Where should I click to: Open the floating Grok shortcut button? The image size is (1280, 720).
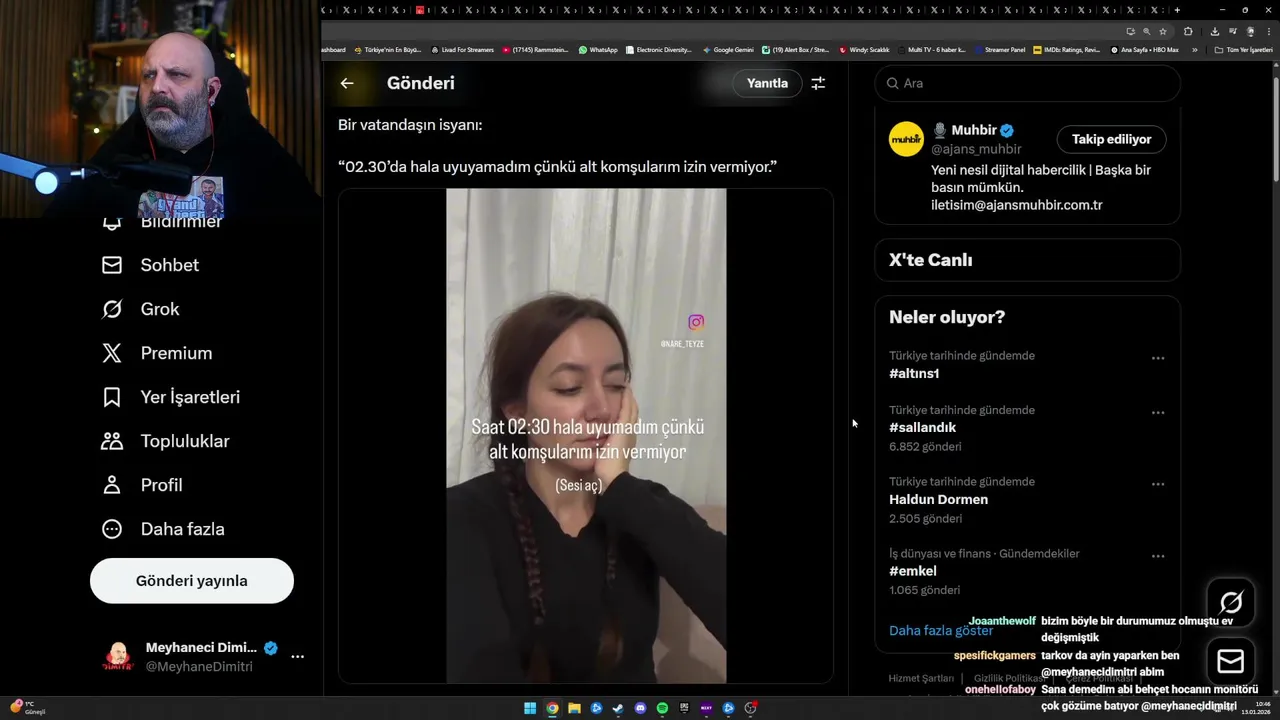[x=1231, y=602]
